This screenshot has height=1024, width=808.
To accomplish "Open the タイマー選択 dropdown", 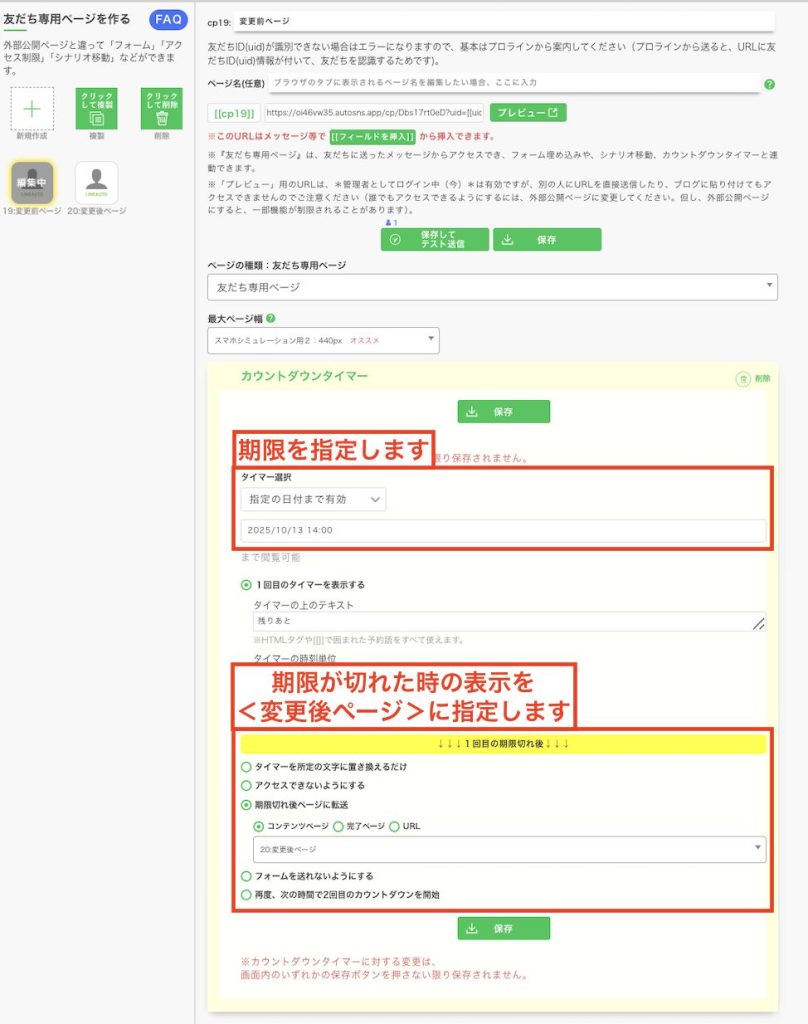I will 313,499.
